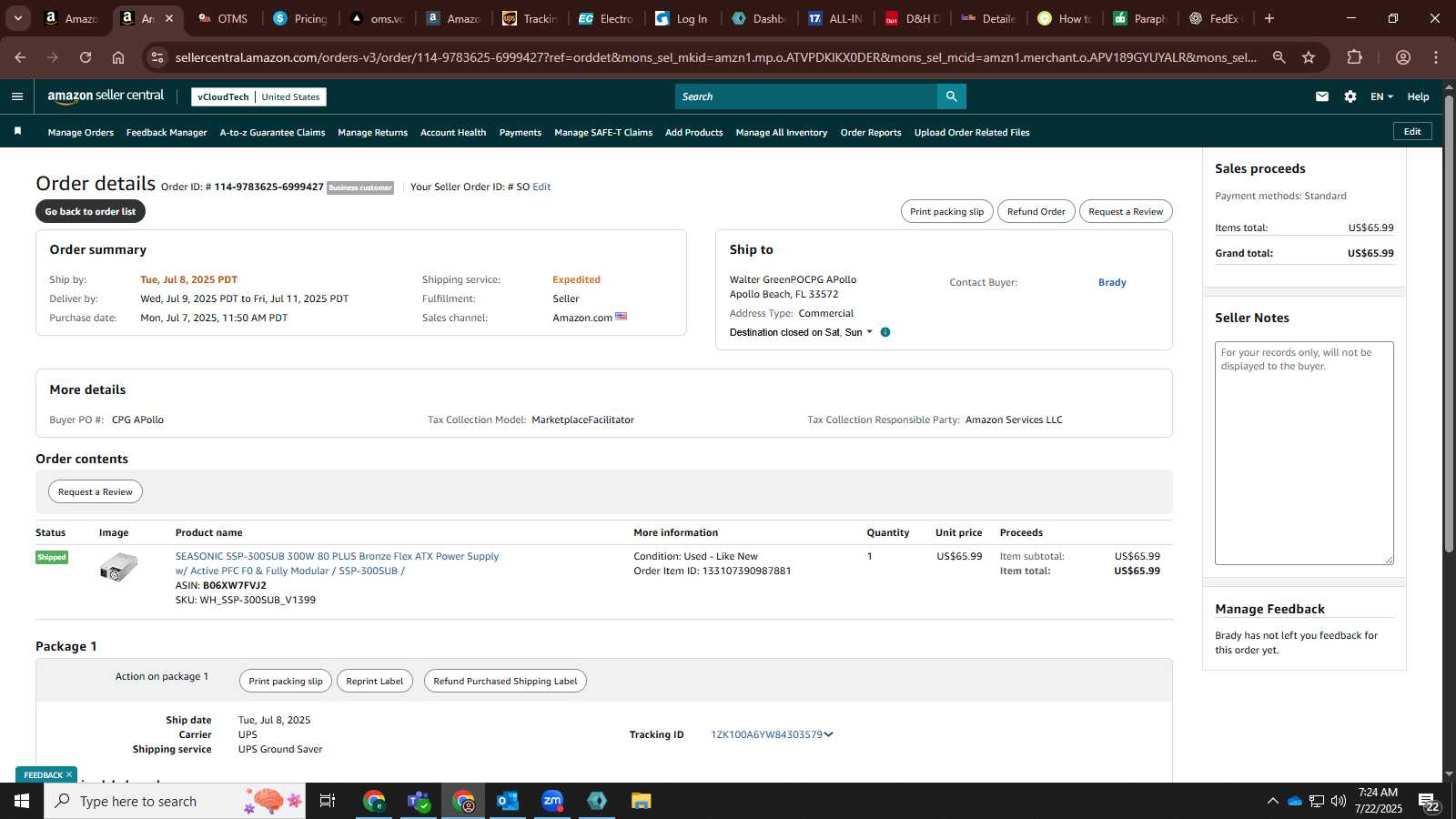
Task: Open the tab search dropdown arrow
Action: (x=17, y=18)
